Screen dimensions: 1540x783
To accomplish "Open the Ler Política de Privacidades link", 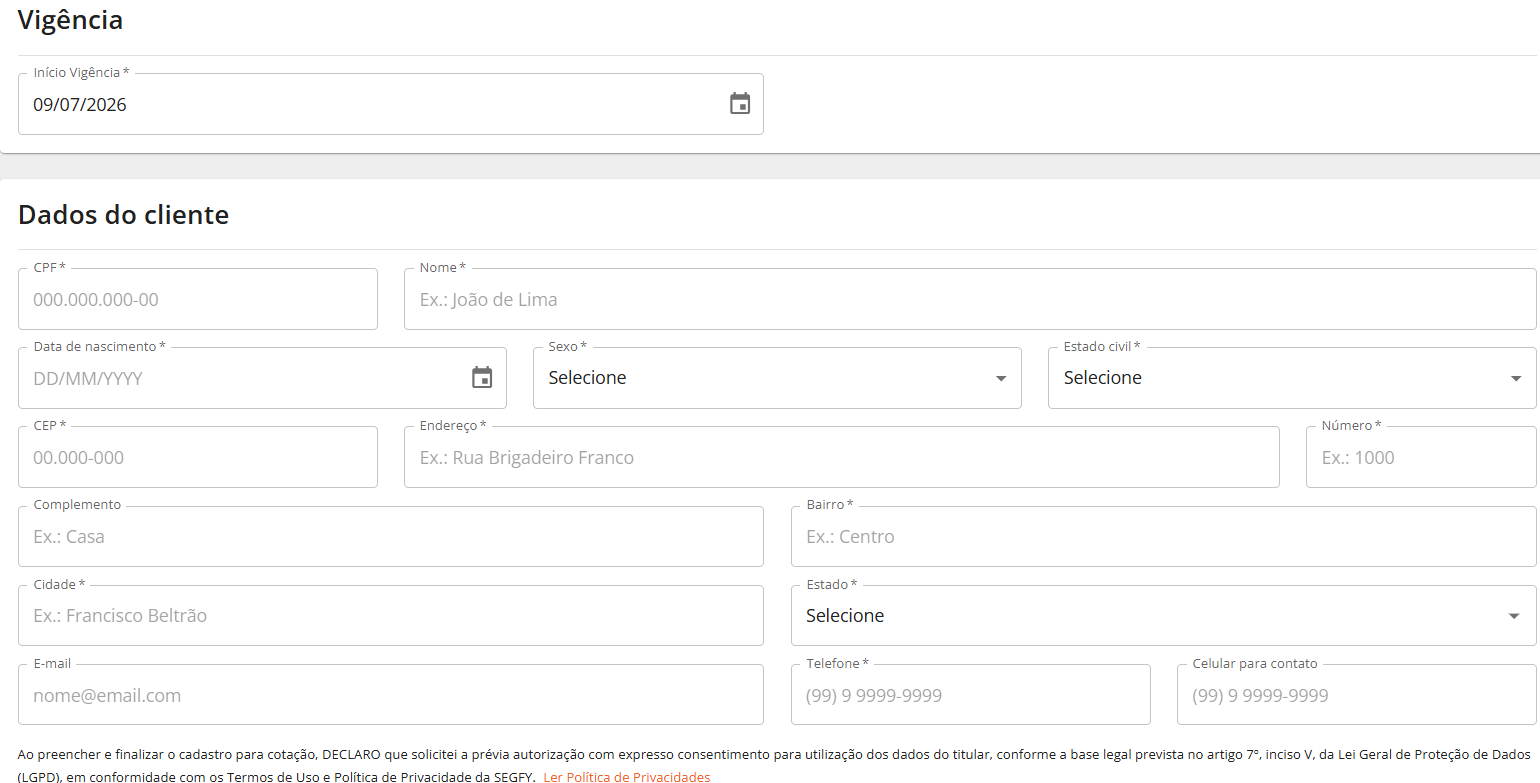I will coord(627,777).
